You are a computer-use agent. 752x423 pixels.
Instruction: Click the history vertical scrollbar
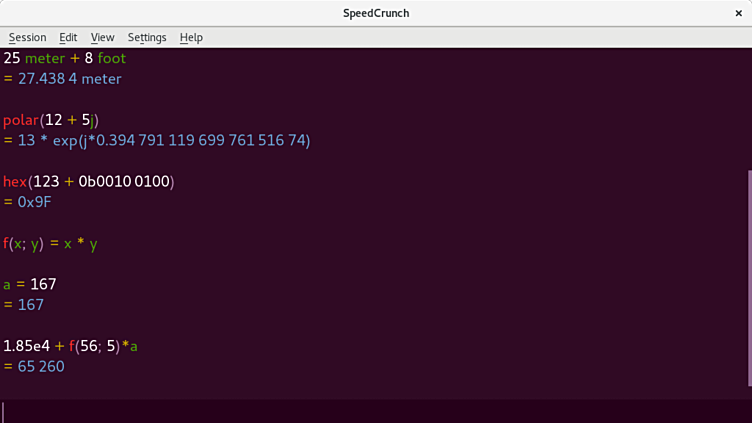(748, 278)
